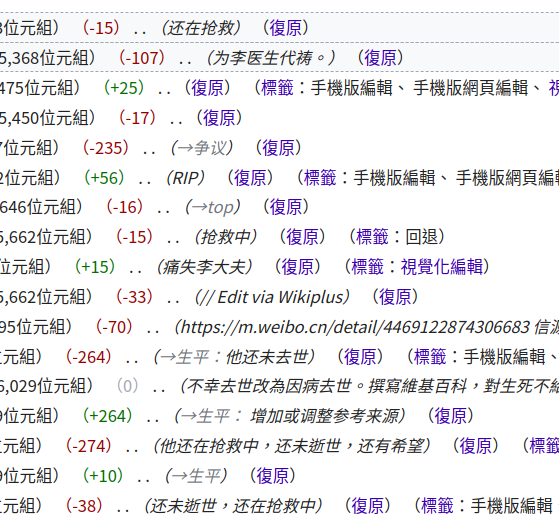Open 標籤 link on the -264 row
The width and height of the screenshot is (559, 525).
click(x=430, y=357)
